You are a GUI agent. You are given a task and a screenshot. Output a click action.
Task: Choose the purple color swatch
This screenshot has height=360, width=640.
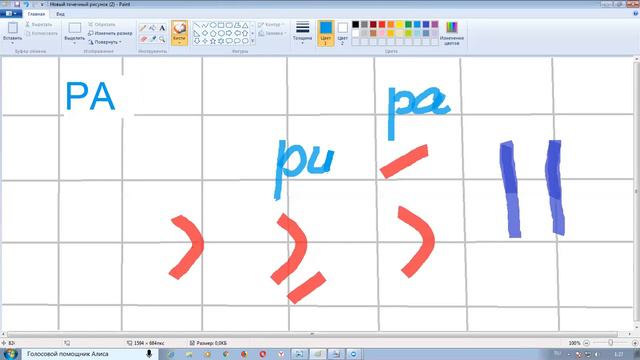435,24
